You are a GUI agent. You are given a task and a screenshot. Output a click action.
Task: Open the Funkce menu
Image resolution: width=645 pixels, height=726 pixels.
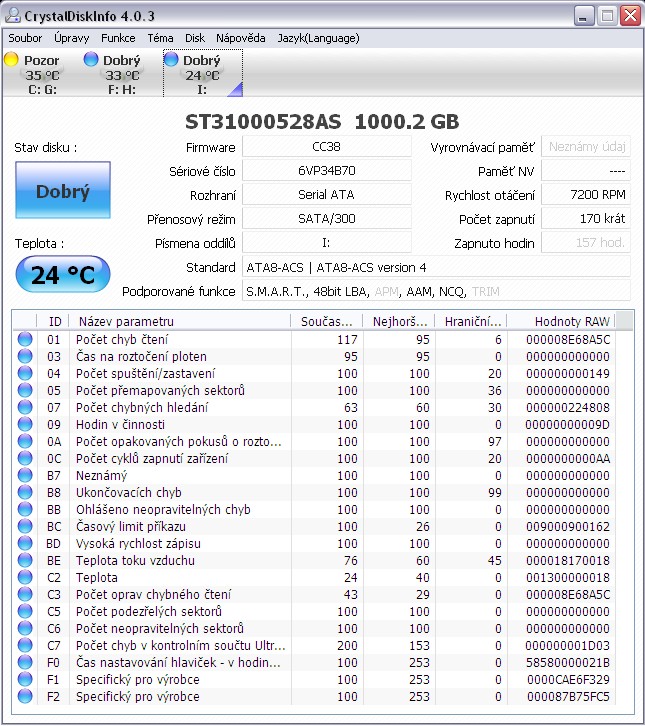pos(118,38)
